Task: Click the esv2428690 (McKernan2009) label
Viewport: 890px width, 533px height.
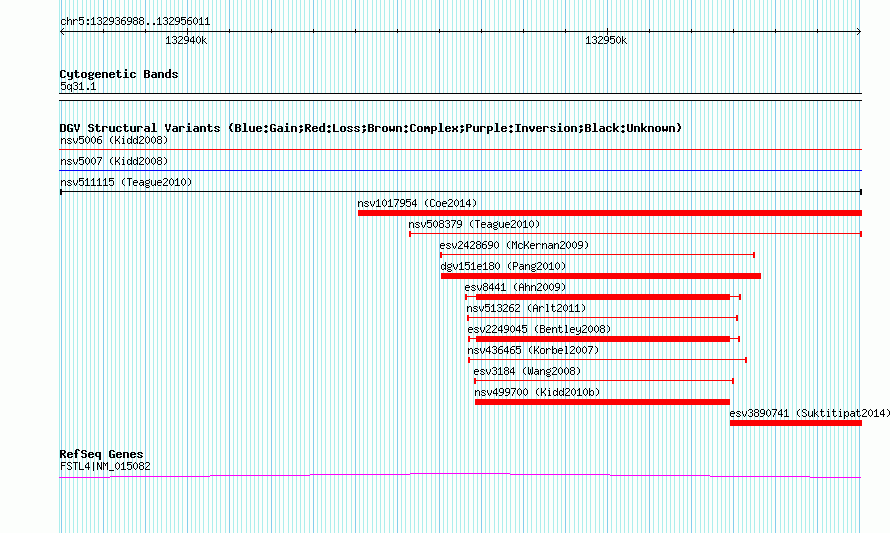Action: click(514, 245)
